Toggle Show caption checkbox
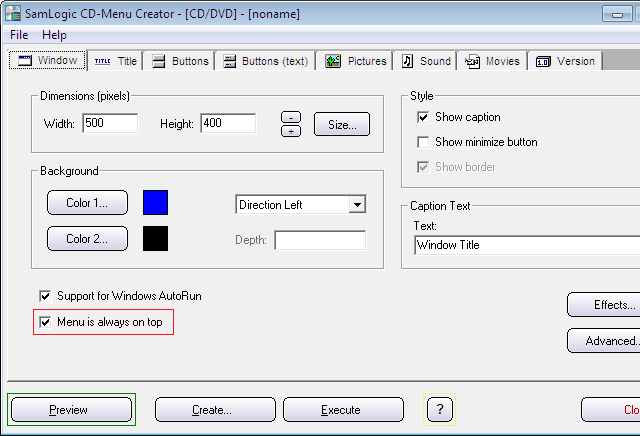Screen dimensions: 640x436 click(x=423, y=117)
